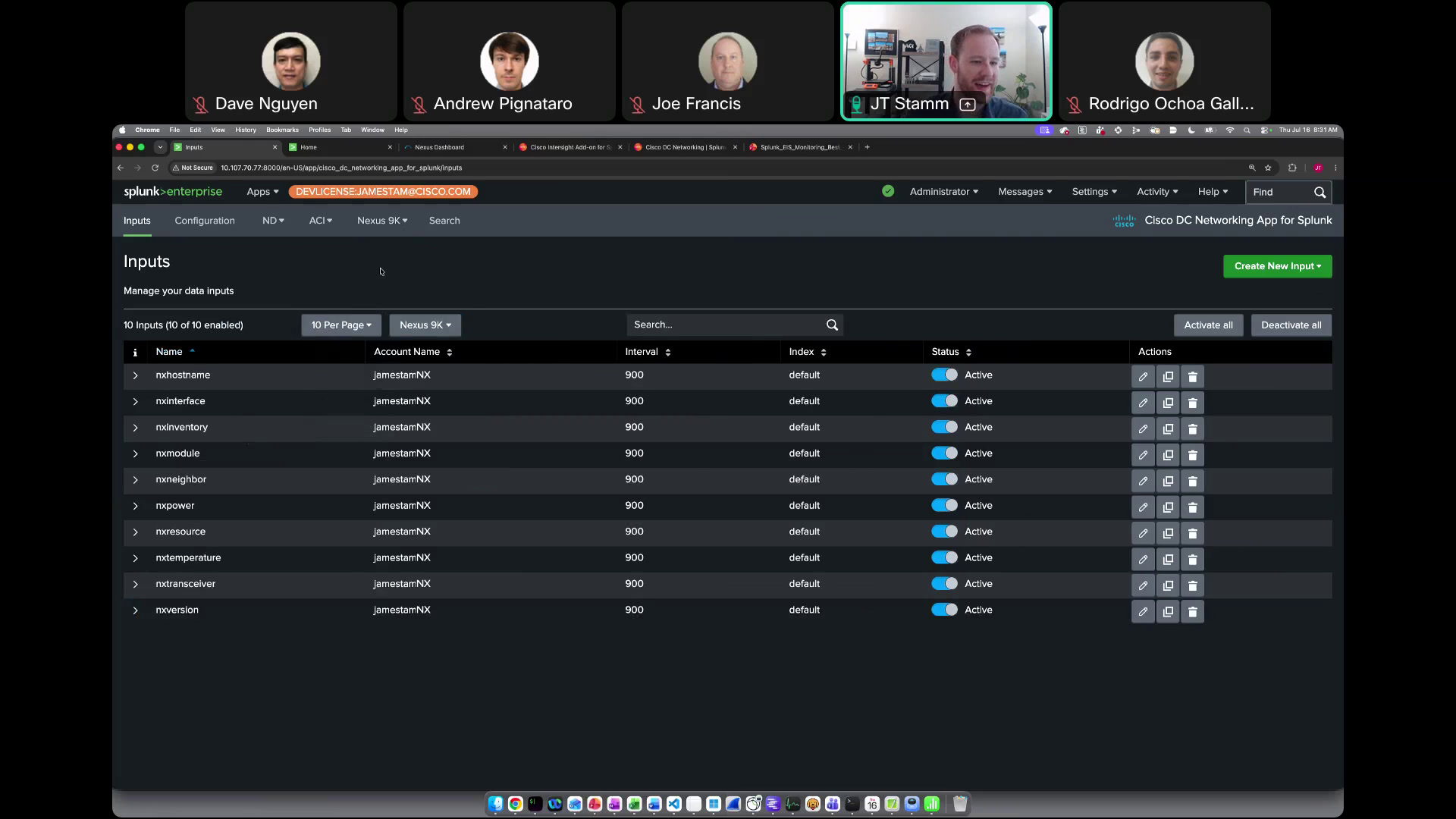This screenshot has width=1456, height=819.
Task: Expand the nxneighbor row chevron
Action: [135, 480]
